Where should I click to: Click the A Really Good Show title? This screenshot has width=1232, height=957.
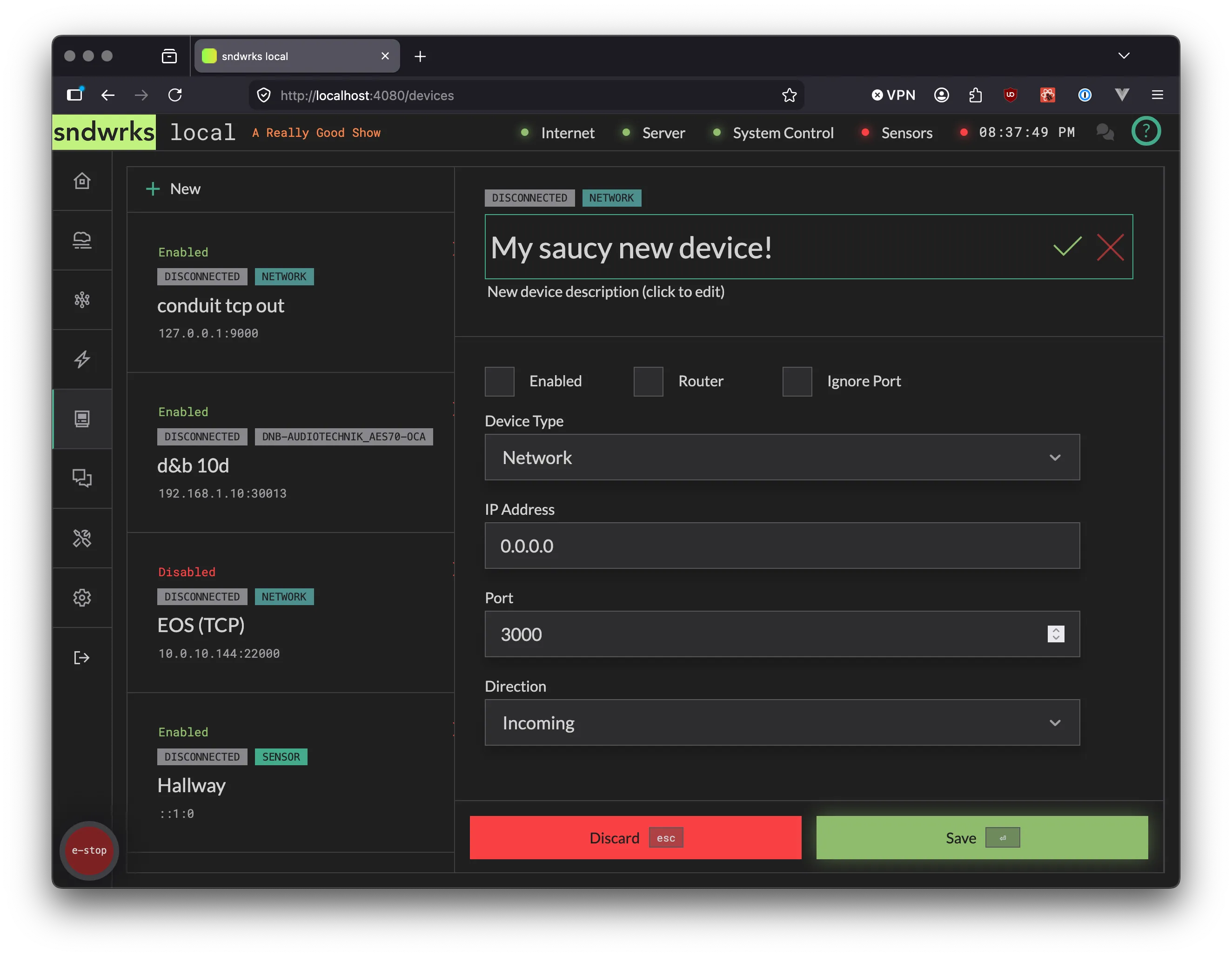(316, 133)
